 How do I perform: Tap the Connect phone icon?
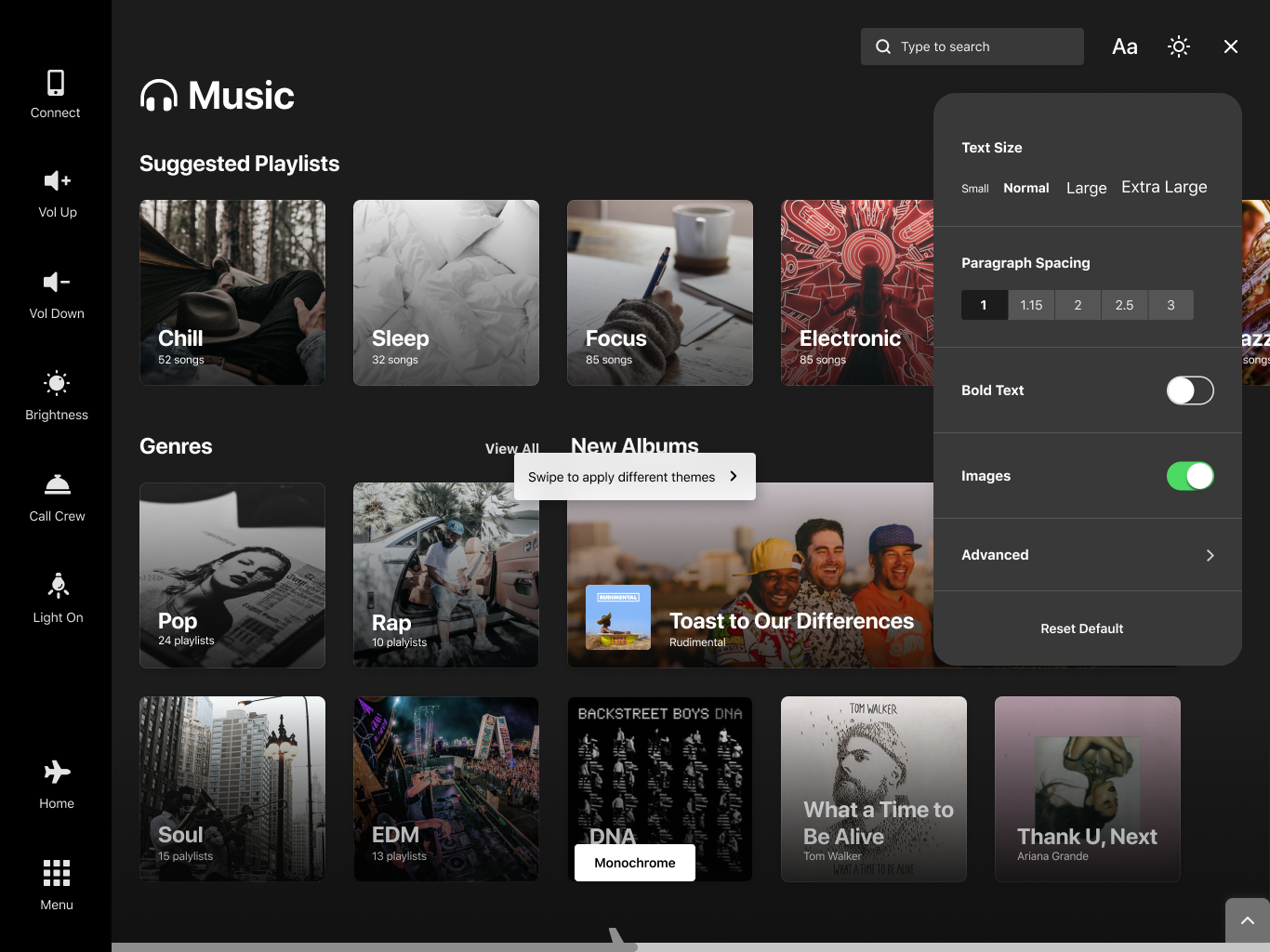coord(56,83)
